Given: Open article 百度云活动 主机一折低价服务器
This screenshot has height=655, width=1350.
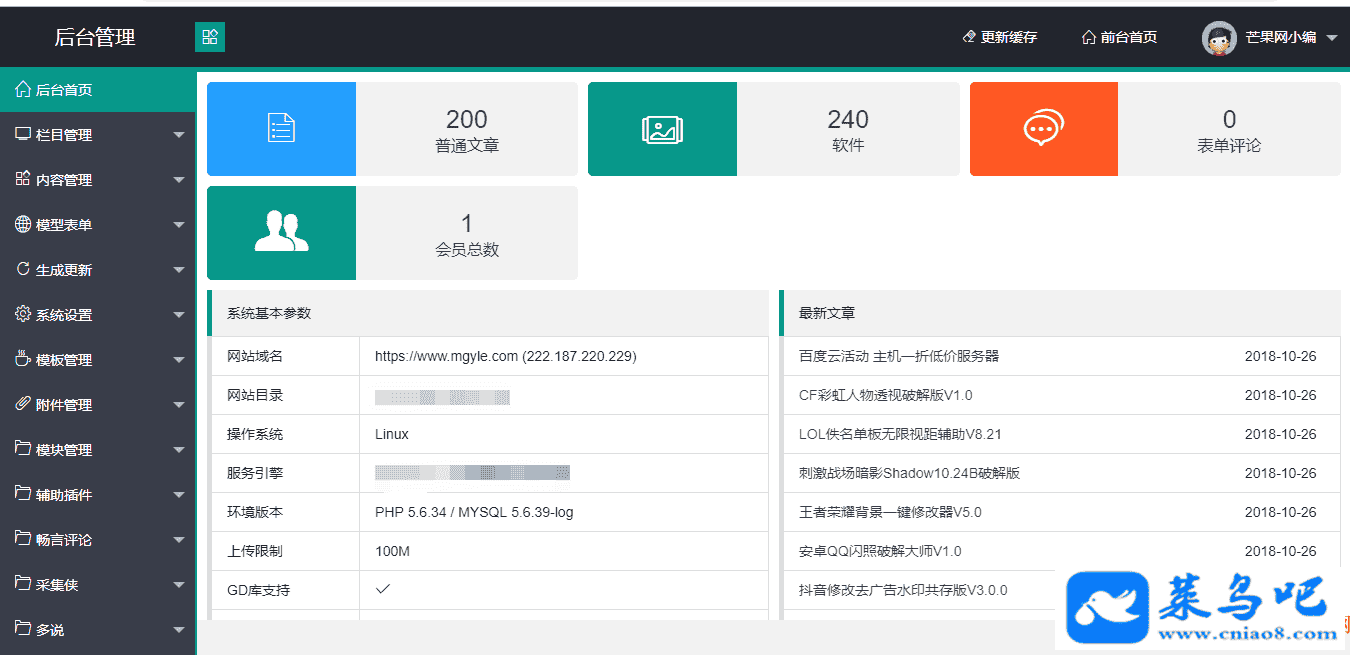Looking at the screenshot, I should pos(898,356).
